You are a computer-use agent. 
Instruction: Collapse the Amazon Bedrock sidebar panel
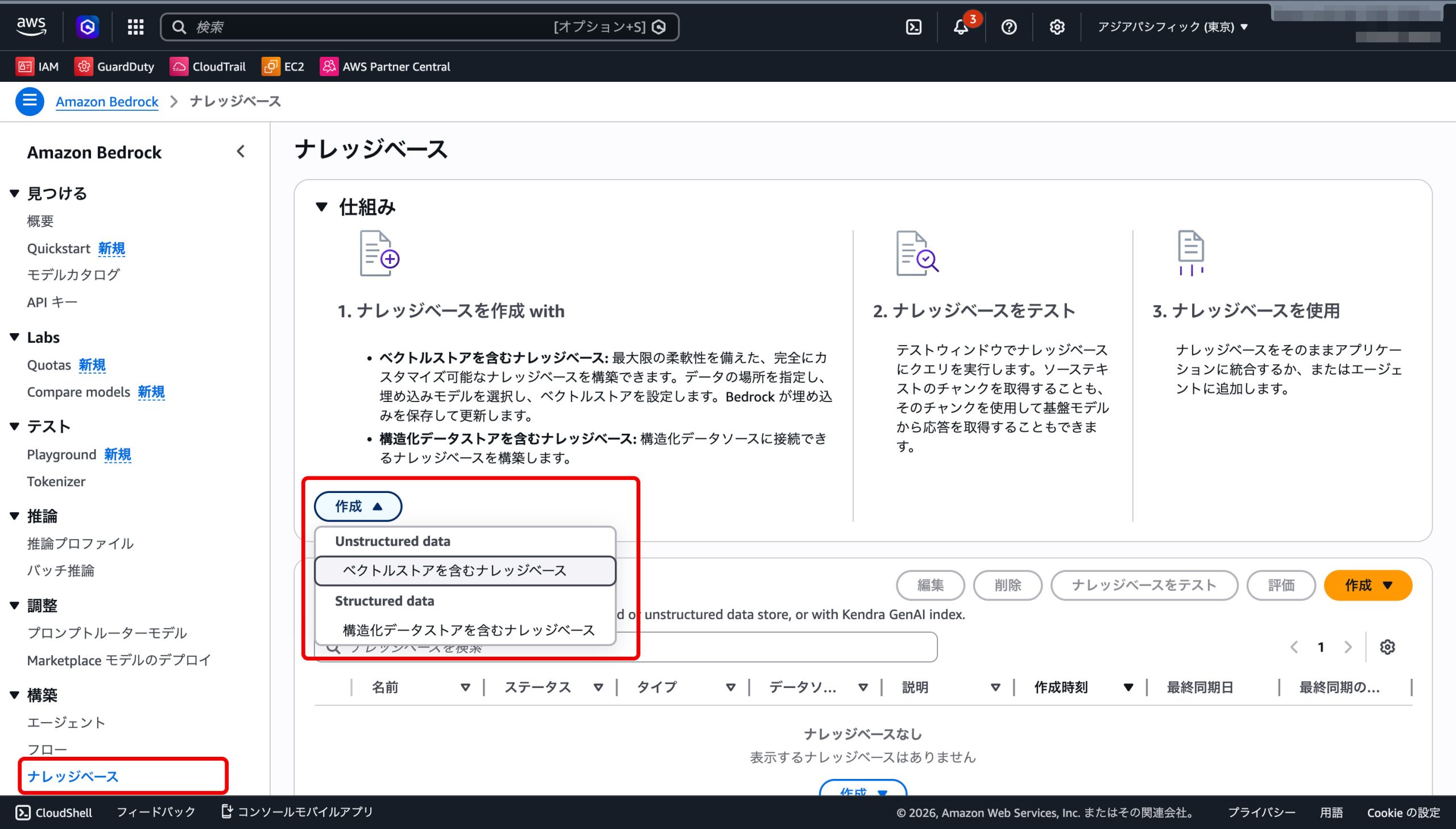coord(241,151)
